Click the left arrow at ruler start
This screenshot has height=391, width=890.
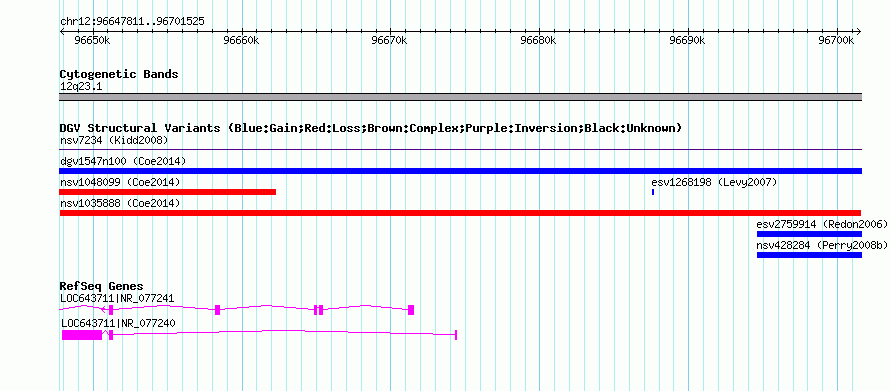(62, 32)
